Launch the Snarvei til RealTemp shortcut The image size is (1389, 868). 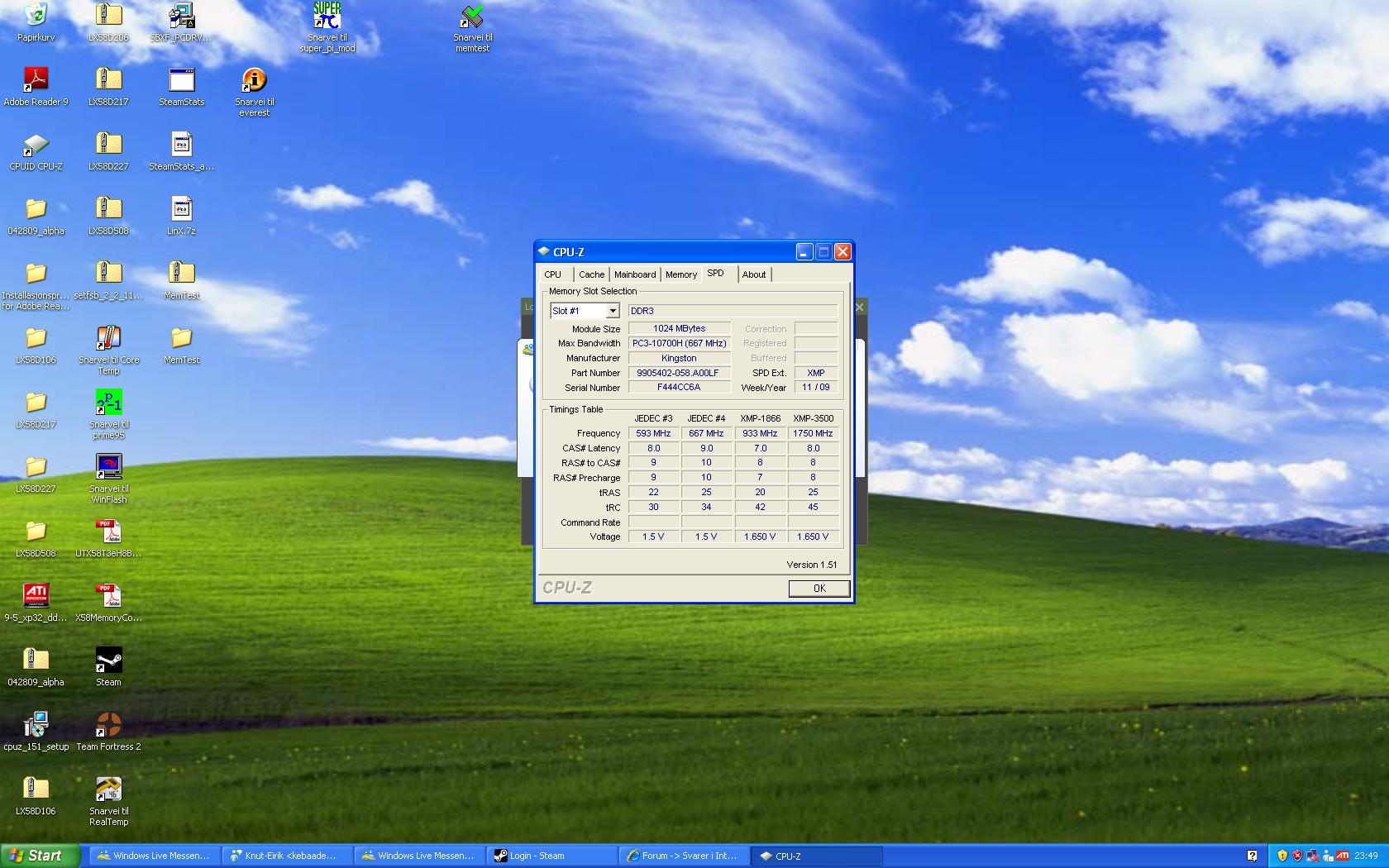pyautogui.click(x=108, y=801)
